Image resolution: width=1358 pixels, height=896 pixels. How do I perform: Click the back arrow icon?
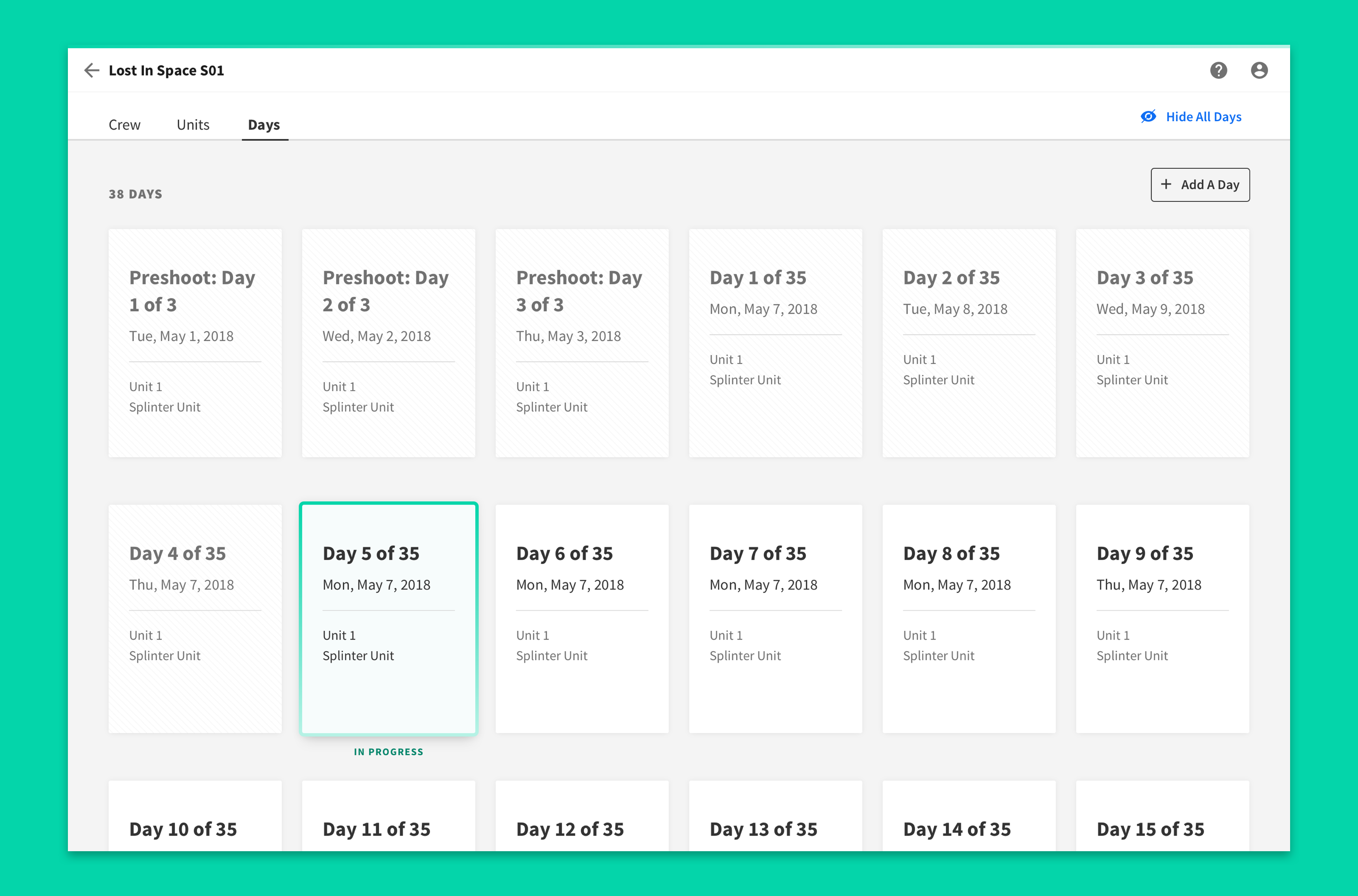point(91,70)
